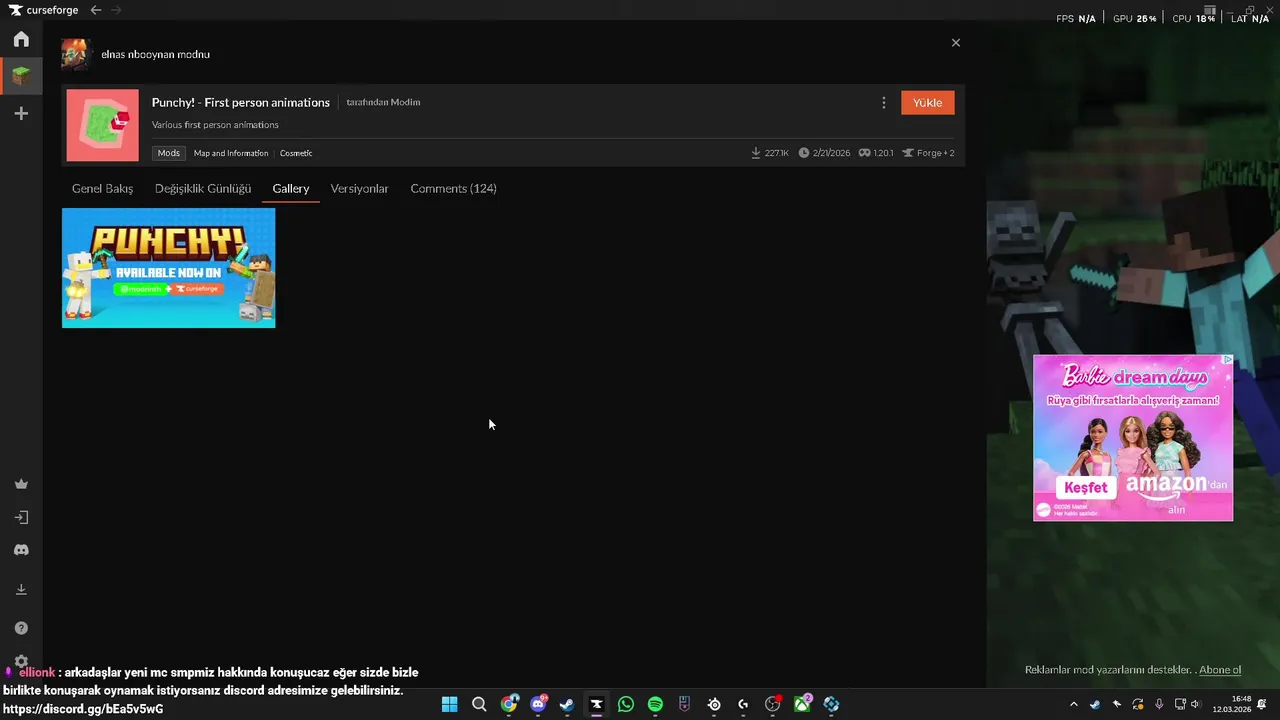Open the Map and Information category
The height and width of the screenshot is (720, 1280).
[x=231, y=153]
